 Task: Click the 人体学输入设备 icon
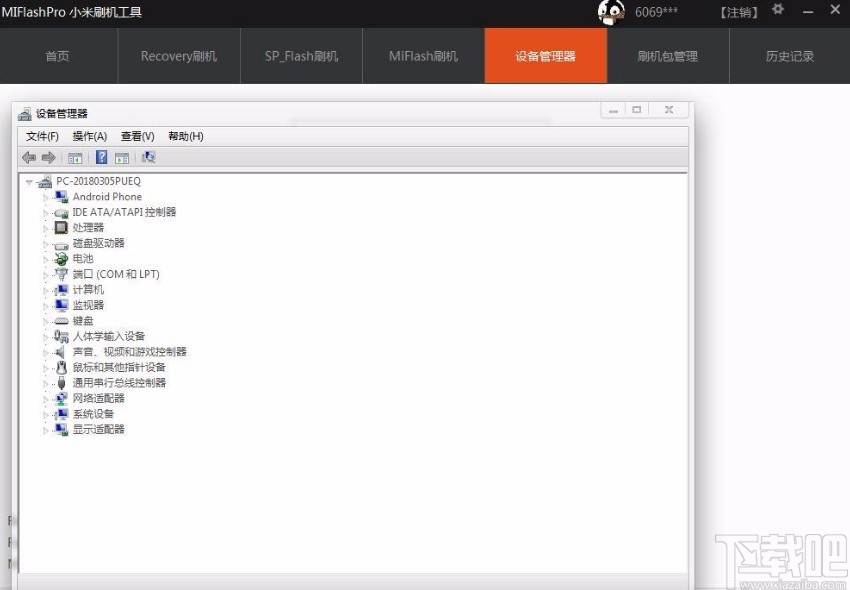61,336
